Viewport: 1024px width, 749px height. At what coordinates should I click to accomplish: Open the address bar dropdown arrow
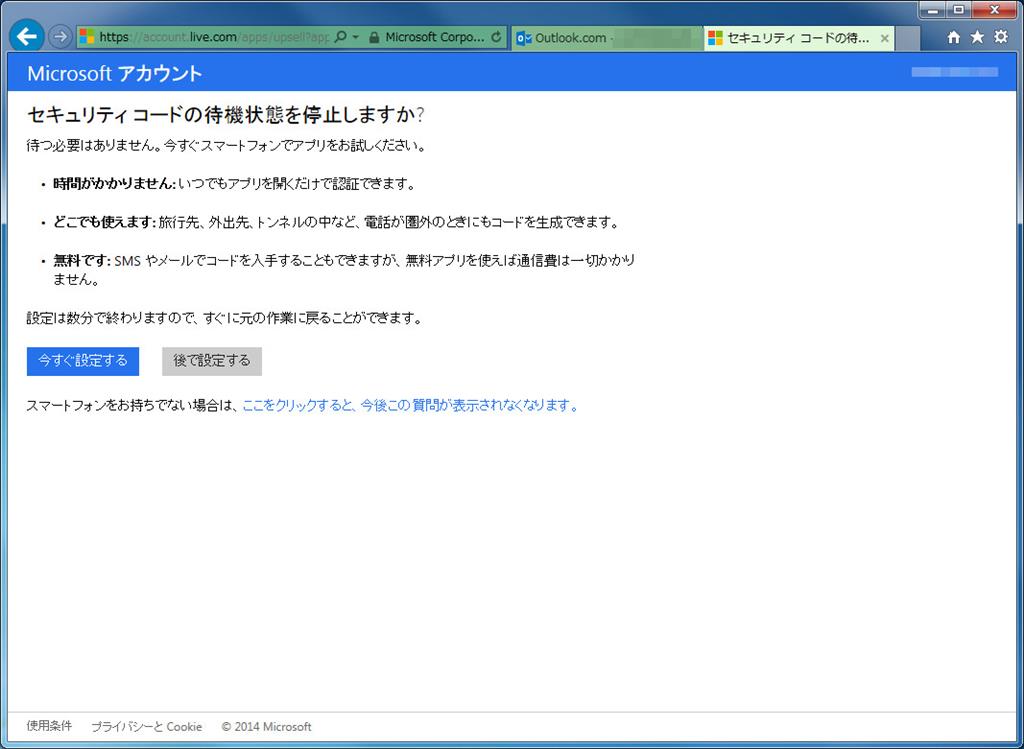tap(356, 37)
